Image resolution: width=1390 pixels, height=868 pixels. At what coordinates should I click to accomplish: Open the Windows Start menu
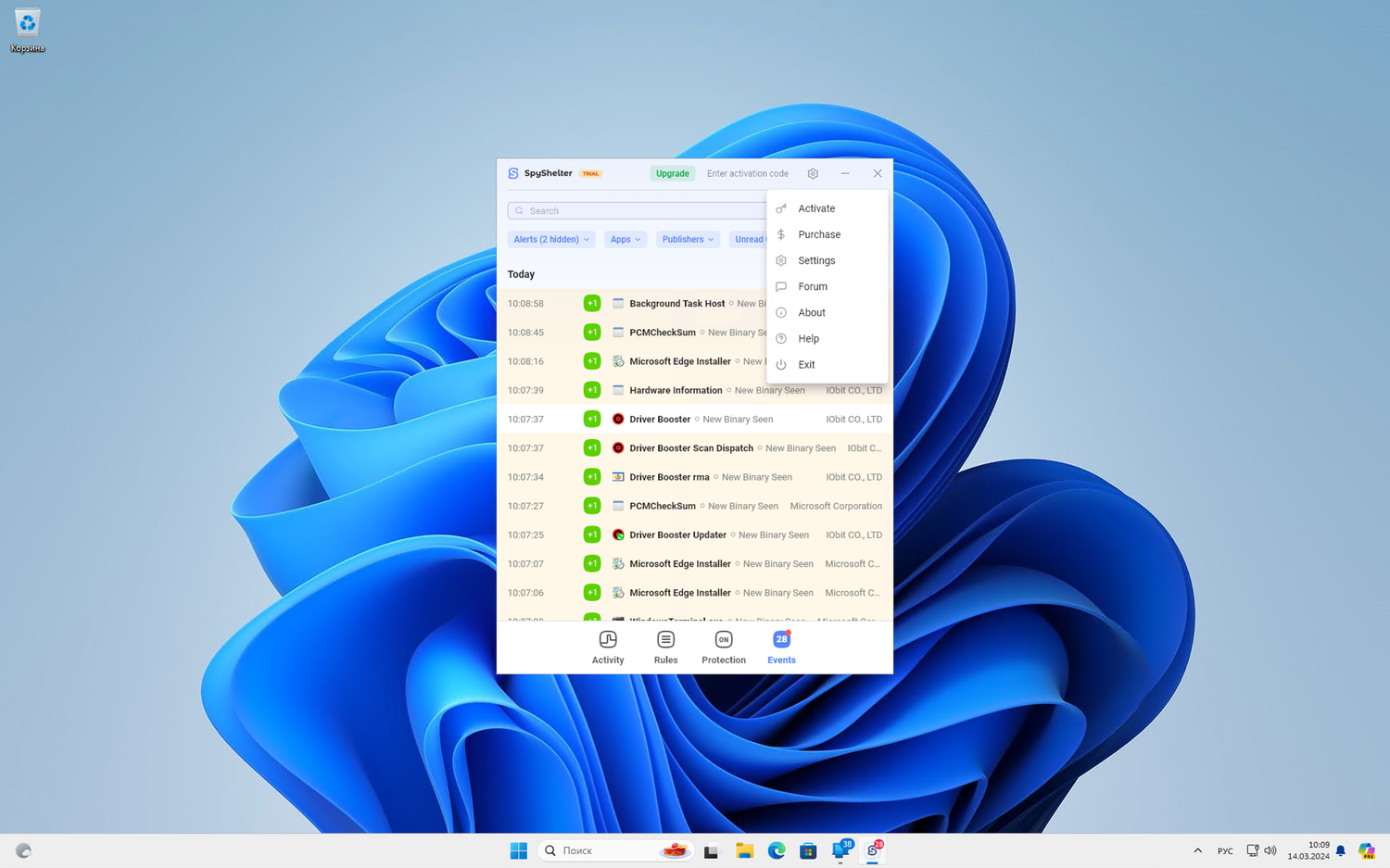(x=519, y=850)
